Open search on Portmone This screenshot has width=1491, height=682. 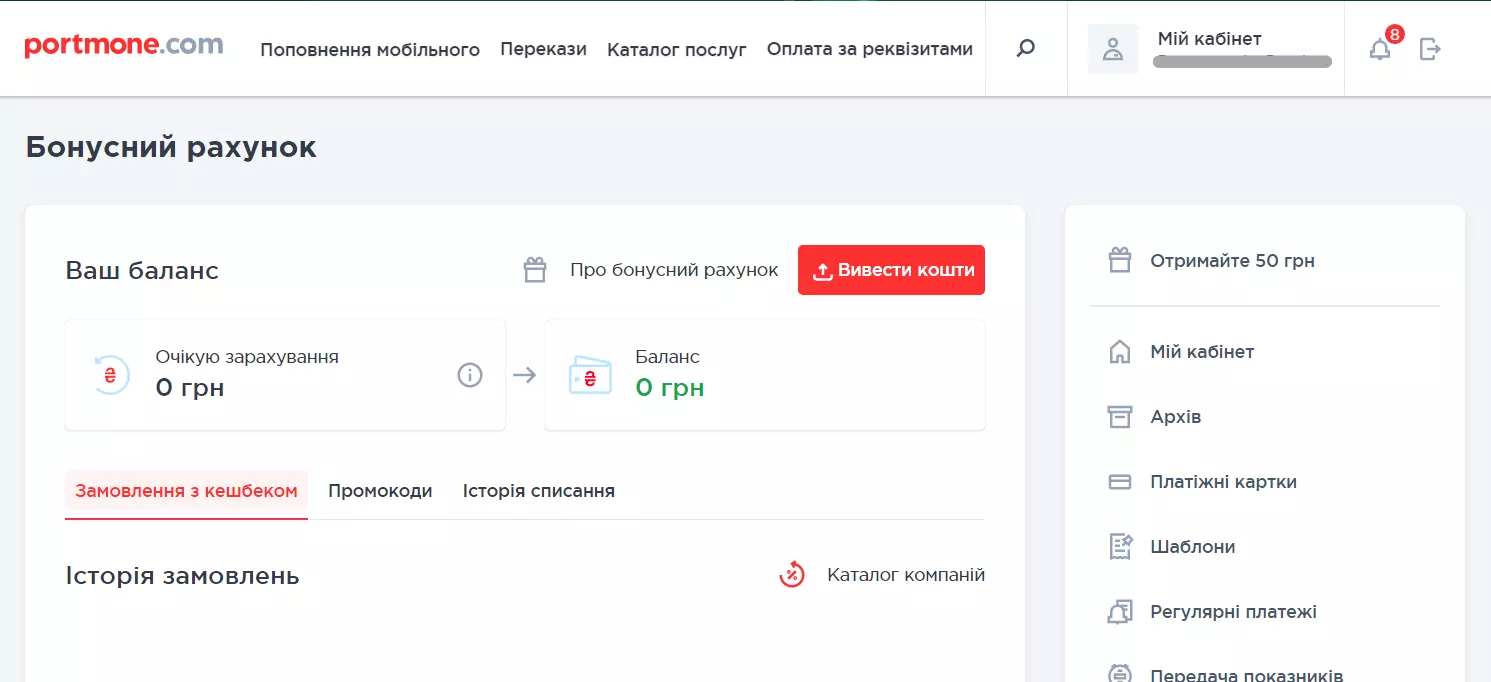(1025, 46)
